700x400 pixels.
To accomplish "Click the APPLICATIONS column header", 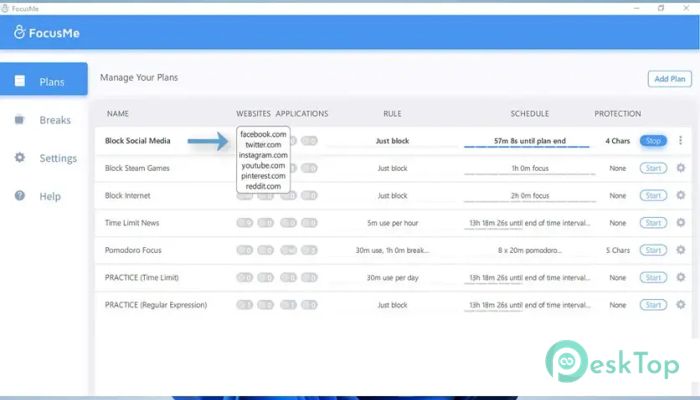I will point(302,114).
